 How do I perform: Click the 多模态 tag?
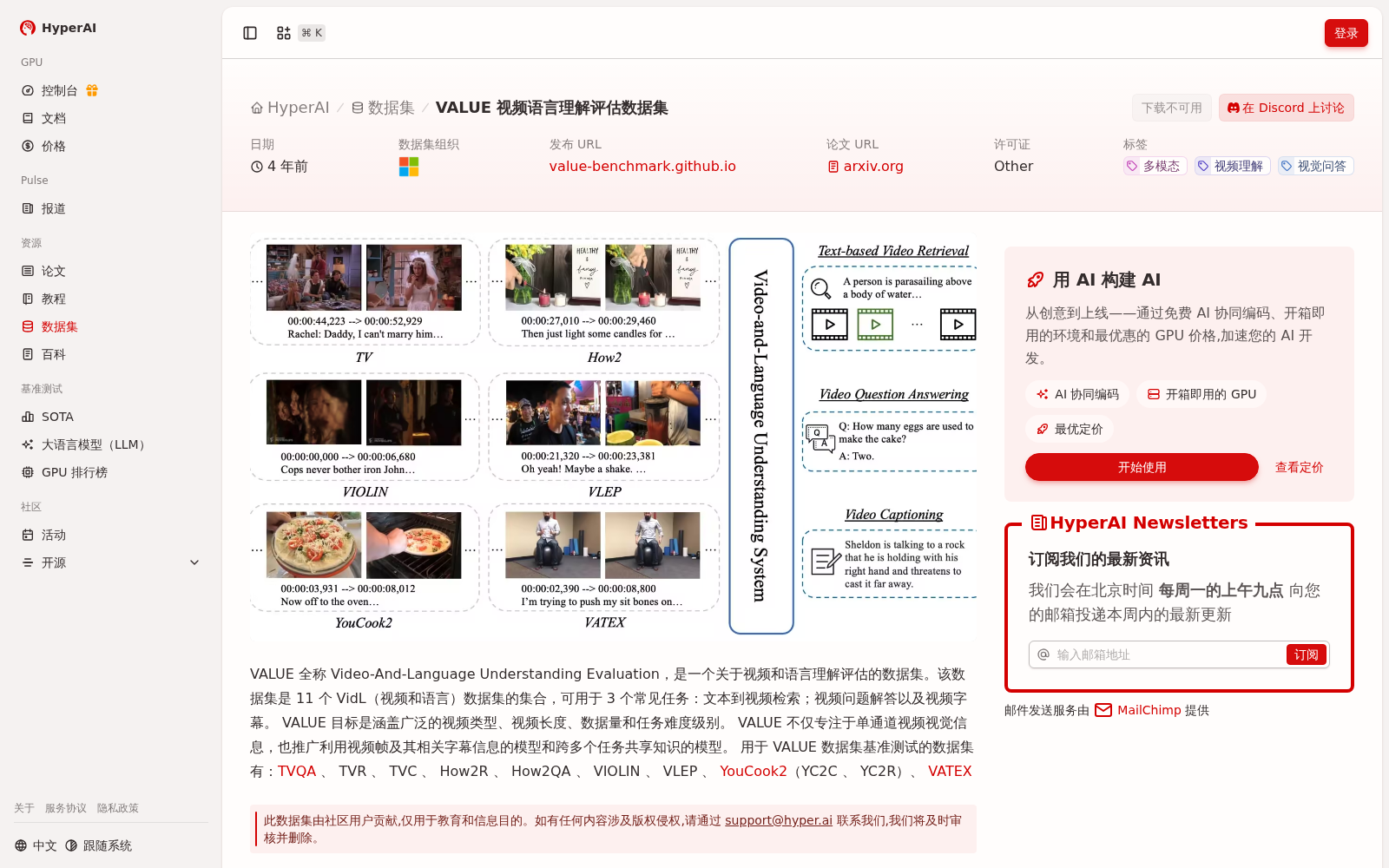[x=1155, y=166]
